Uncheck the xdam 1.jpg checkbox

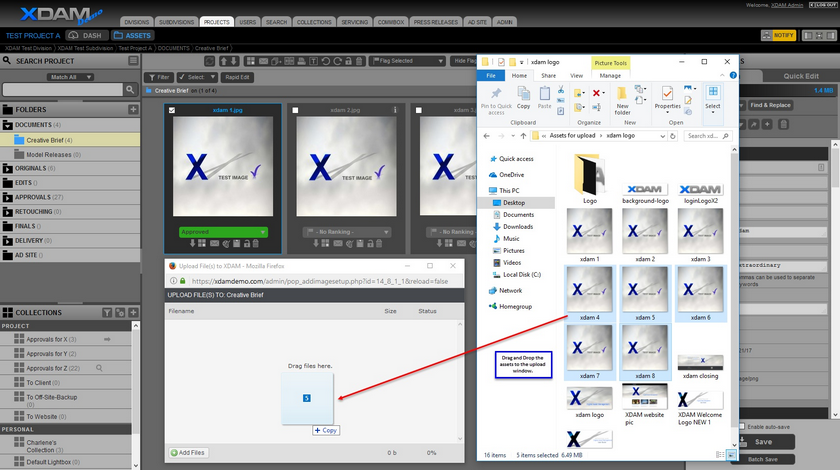[173, 110]
